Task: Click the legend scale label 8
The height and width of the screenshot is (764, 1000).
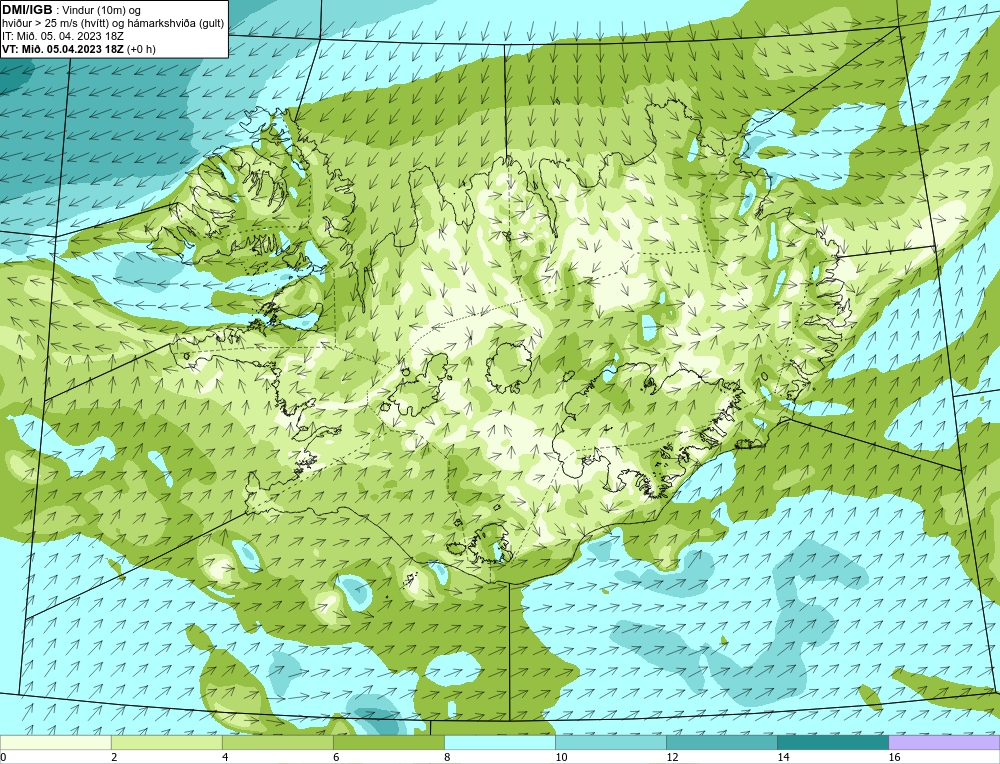Action: [x=447, y=757]
